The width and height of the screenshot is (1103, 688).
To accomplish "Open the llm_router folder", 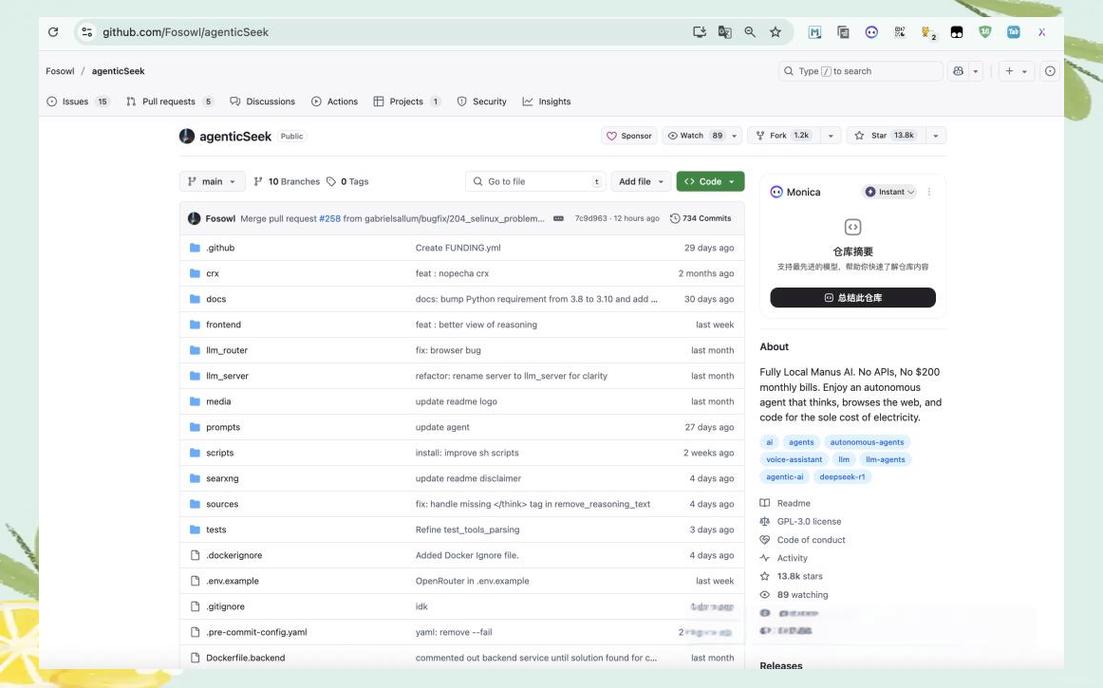I will [227, 350].
